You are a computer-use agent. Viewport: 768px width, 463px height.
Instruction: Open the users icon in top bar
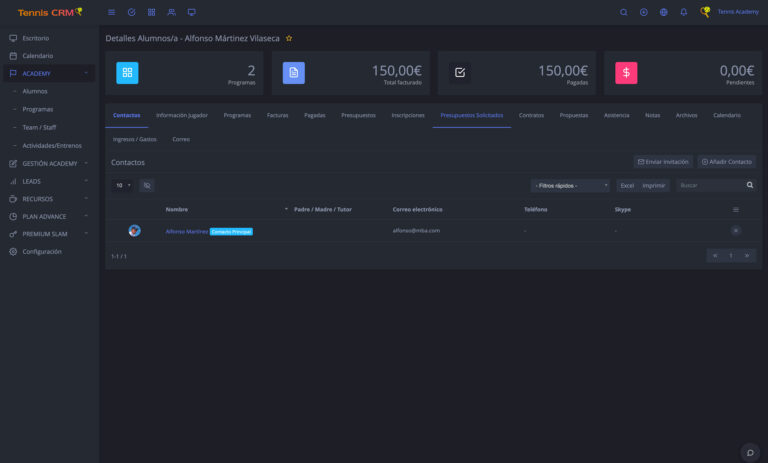click(171, 12)
